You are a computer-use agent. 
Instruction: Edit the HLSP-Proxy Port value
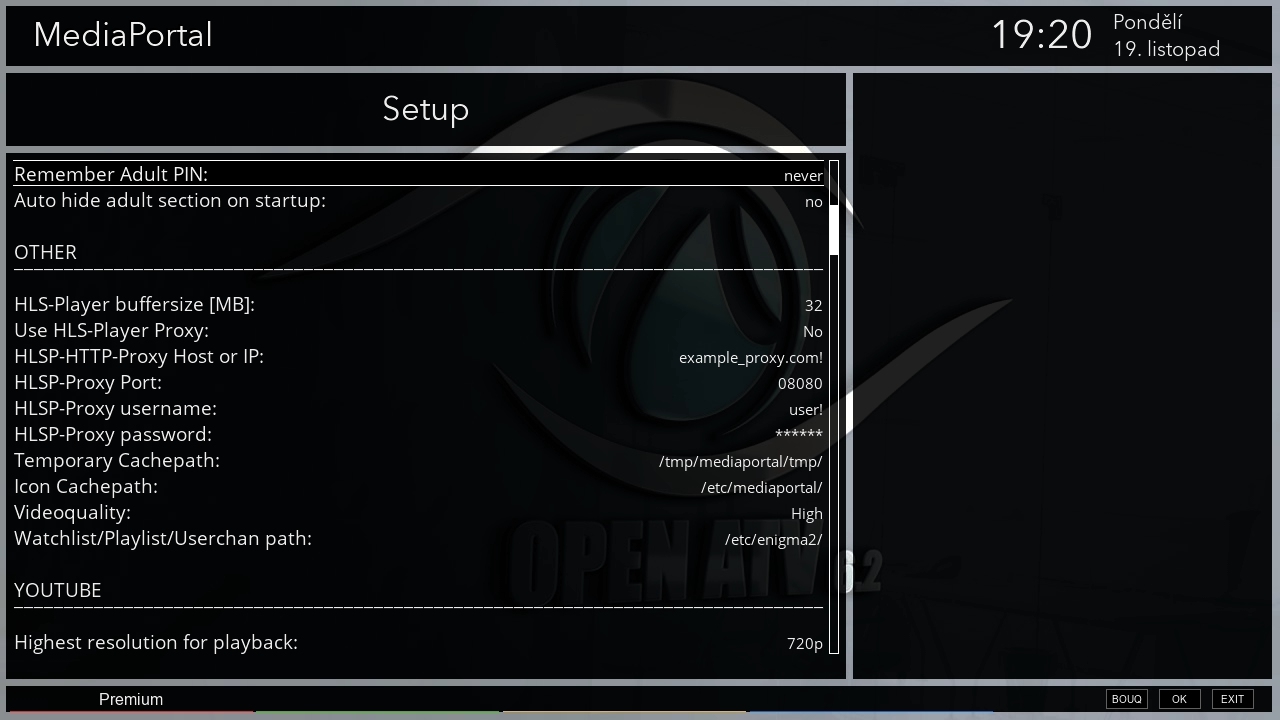[799, 383]
